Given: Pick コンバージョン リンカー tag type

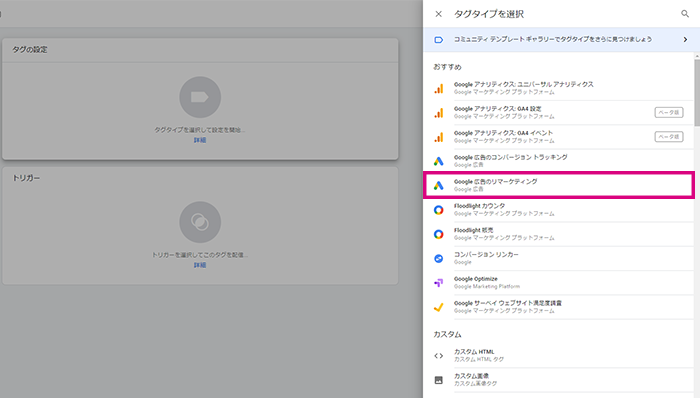Looking at the screenshot, I should (486, 254).
